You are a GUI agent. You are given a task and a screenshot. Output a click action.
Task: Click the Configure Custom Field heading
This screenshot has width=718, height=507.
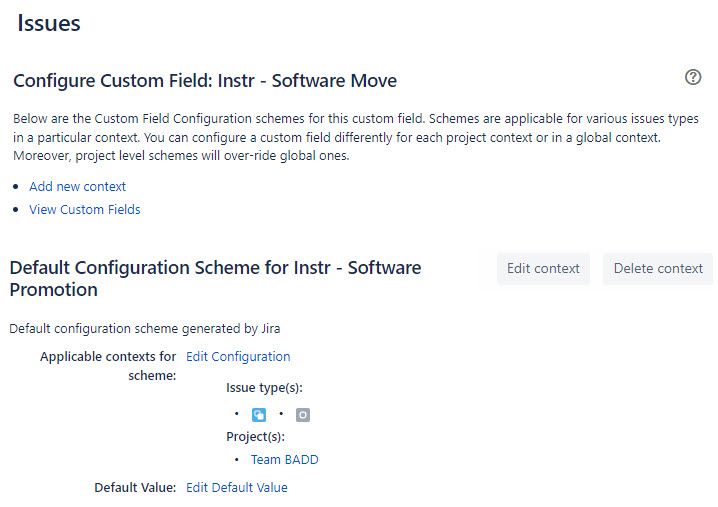click(x=205, y=81)
